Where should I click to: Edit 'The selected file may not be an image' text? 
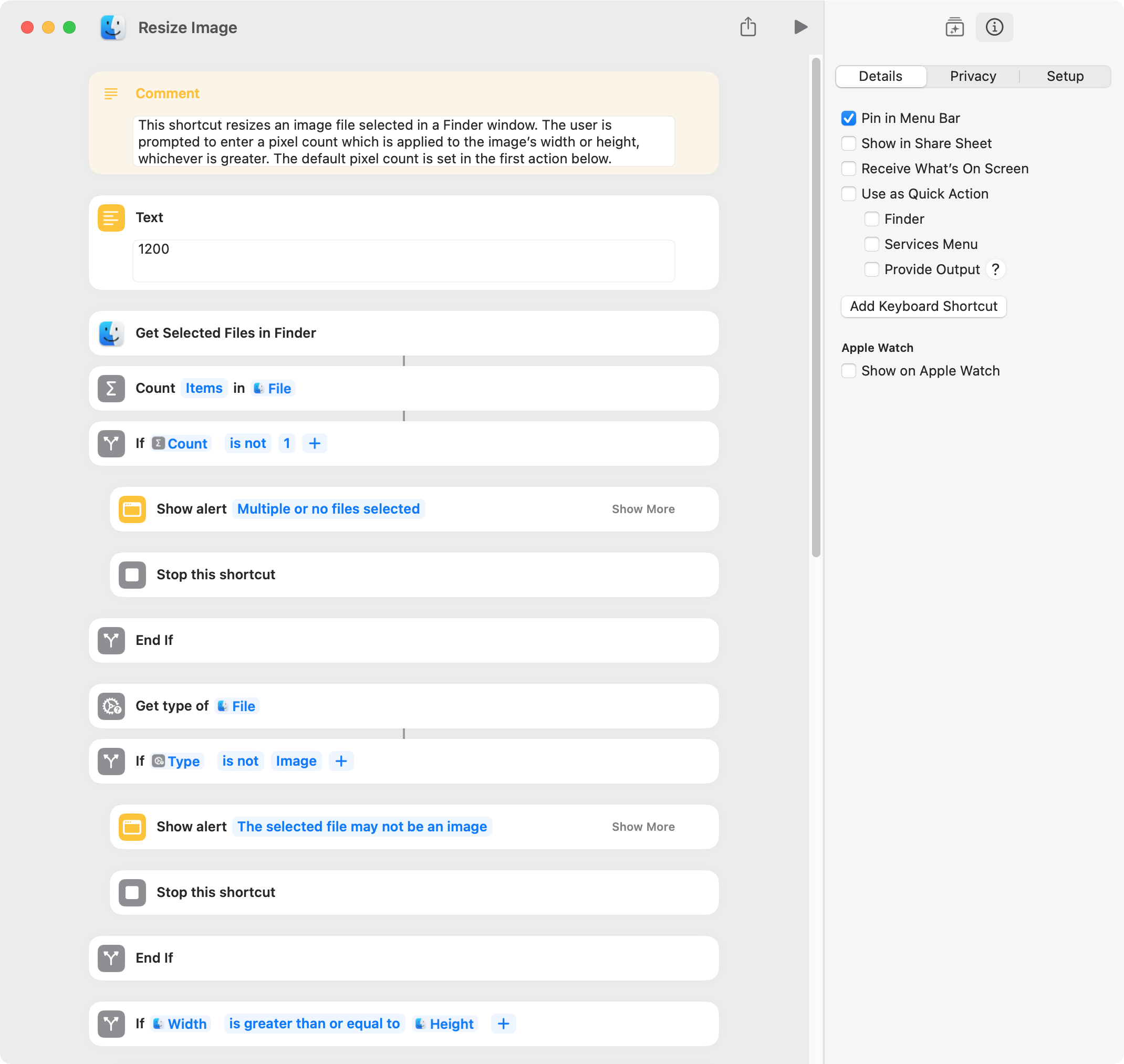click(x=362, y=827)
